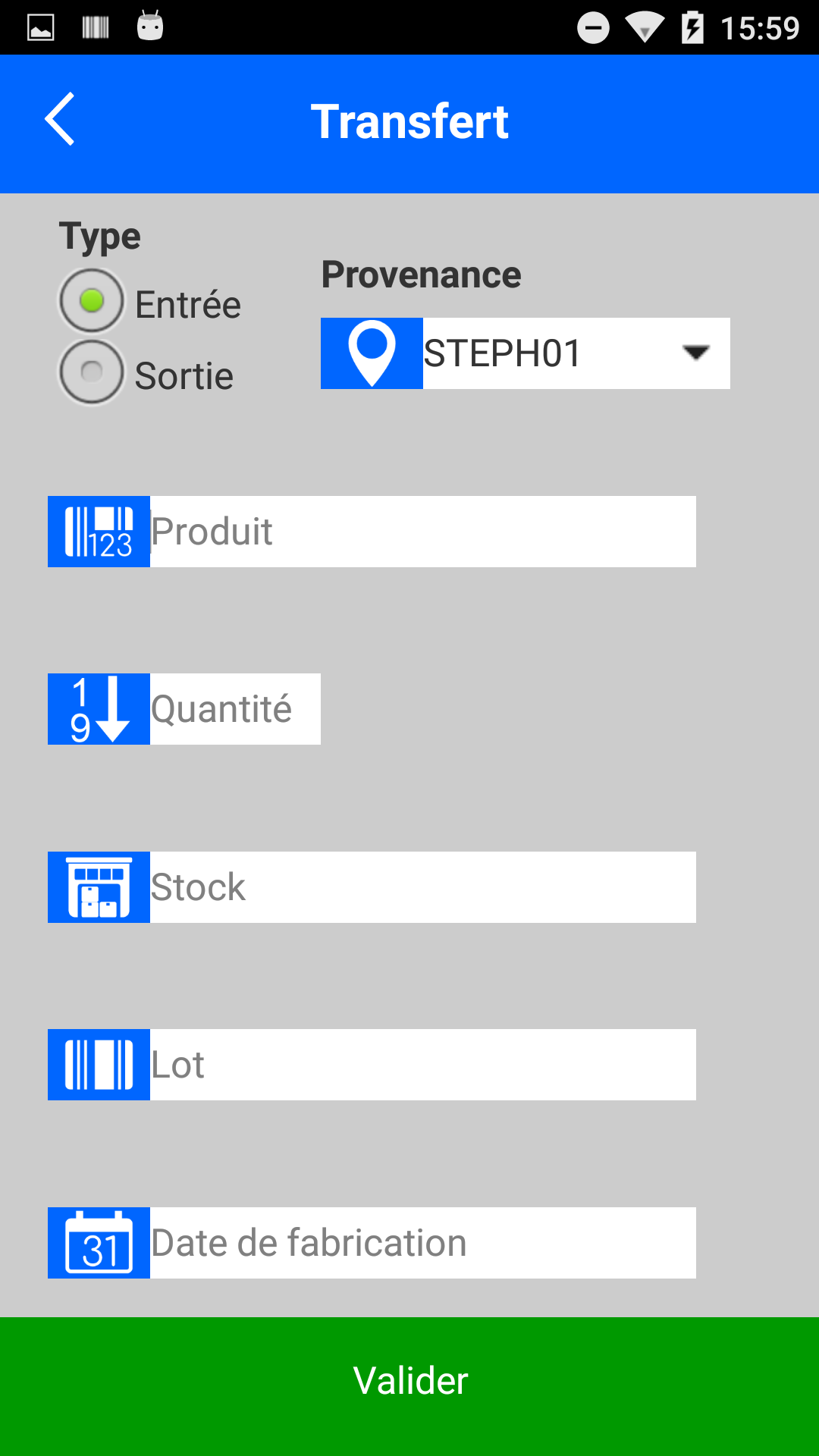Focus the Lot input field
819x1456 pixels.
(422, 1065)
